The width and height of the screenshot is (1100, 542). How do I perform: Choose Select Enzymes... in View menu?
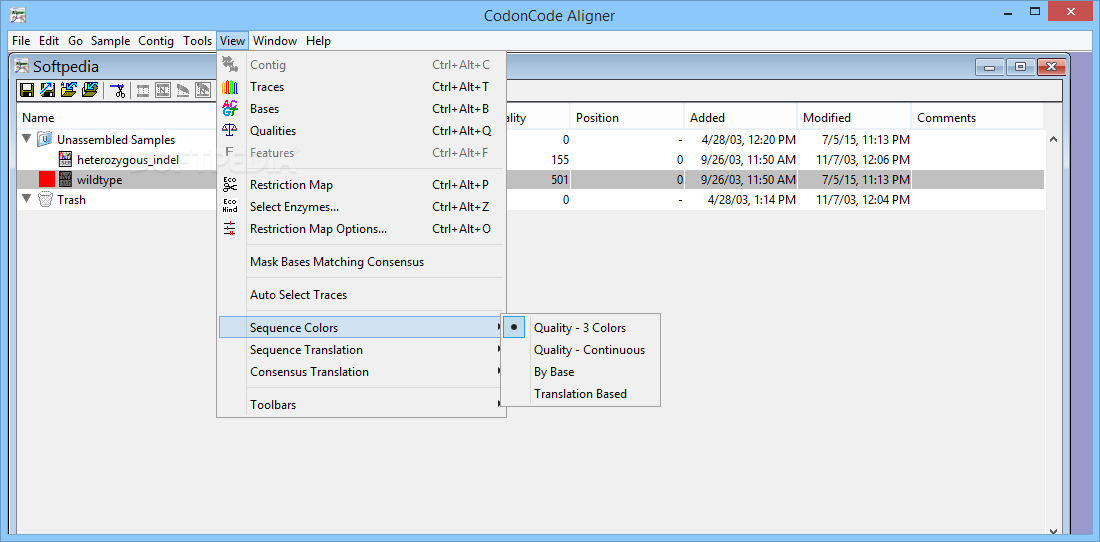(361, 207)
